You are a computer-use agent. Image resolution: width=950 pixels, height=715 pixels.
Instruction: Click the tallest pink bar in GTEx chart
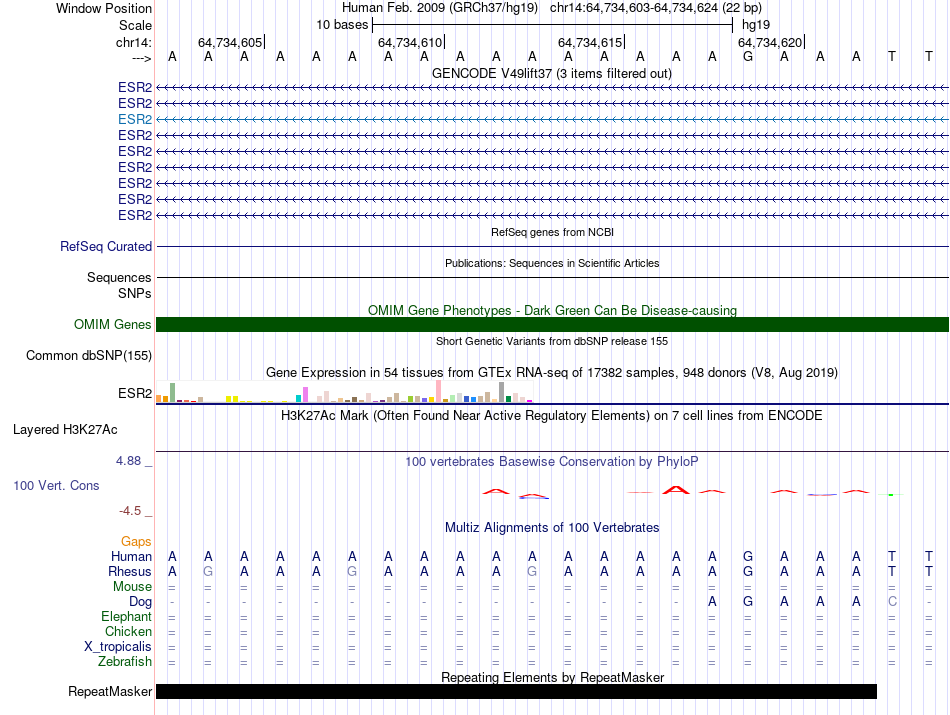[x=439, y=391]
